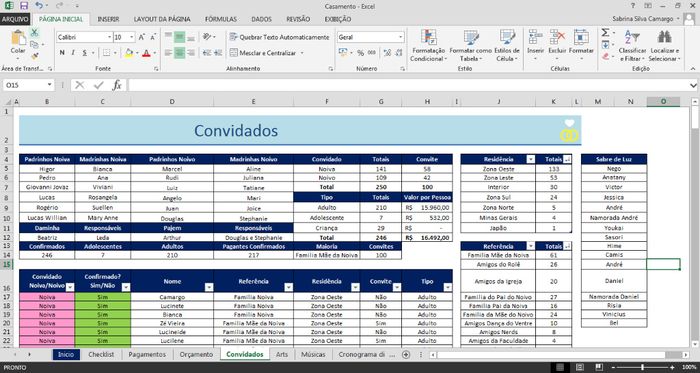Save the workbook with the floppy disk icon

[24, 6]
